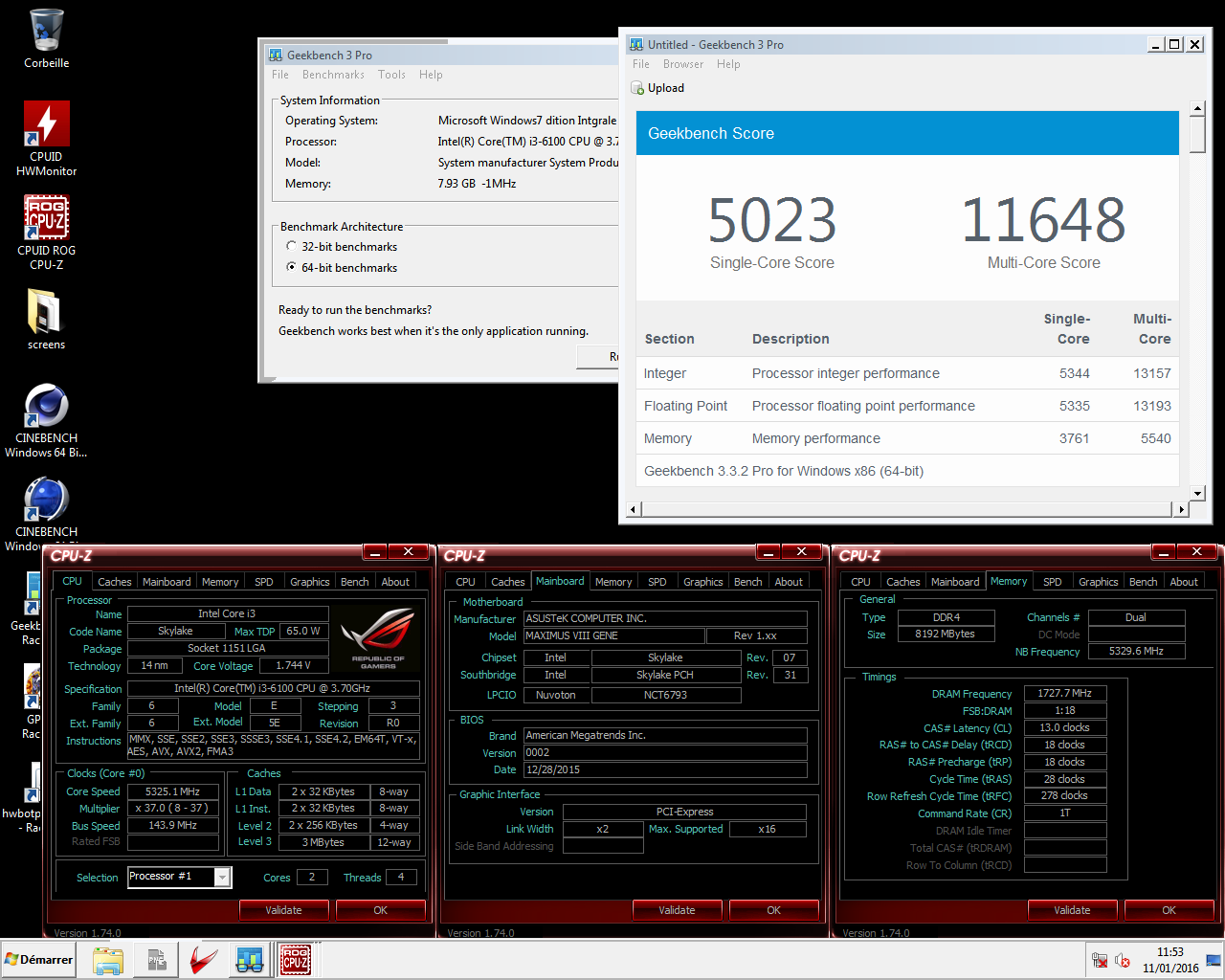This screenshot has height=980, width=1225.
Task: Click the results vertical scrollbar down arrow
Action: (1197, 494)
